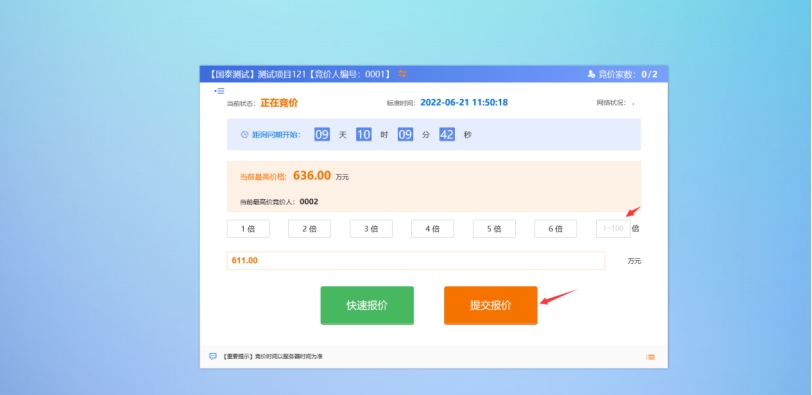
Task: Click the 正在竞价 status text
Action: (x=279, y=103)
